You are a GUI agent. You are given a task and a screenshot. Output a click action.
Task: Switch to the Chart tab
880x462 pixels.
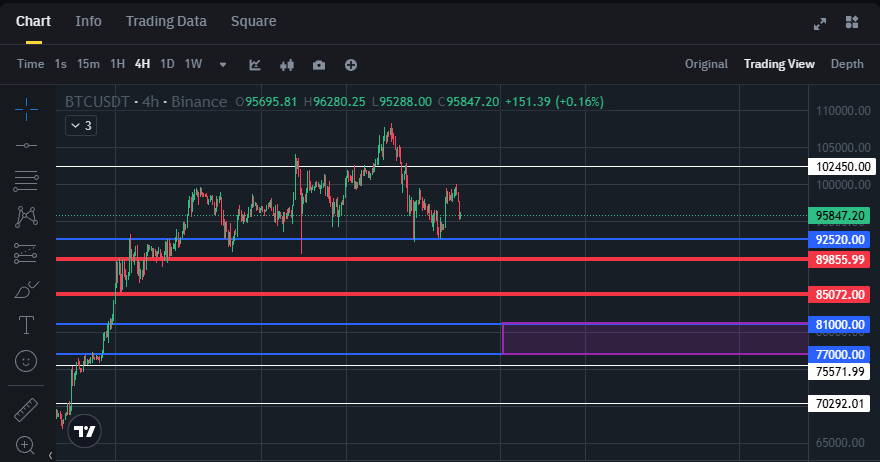point(33,21)
